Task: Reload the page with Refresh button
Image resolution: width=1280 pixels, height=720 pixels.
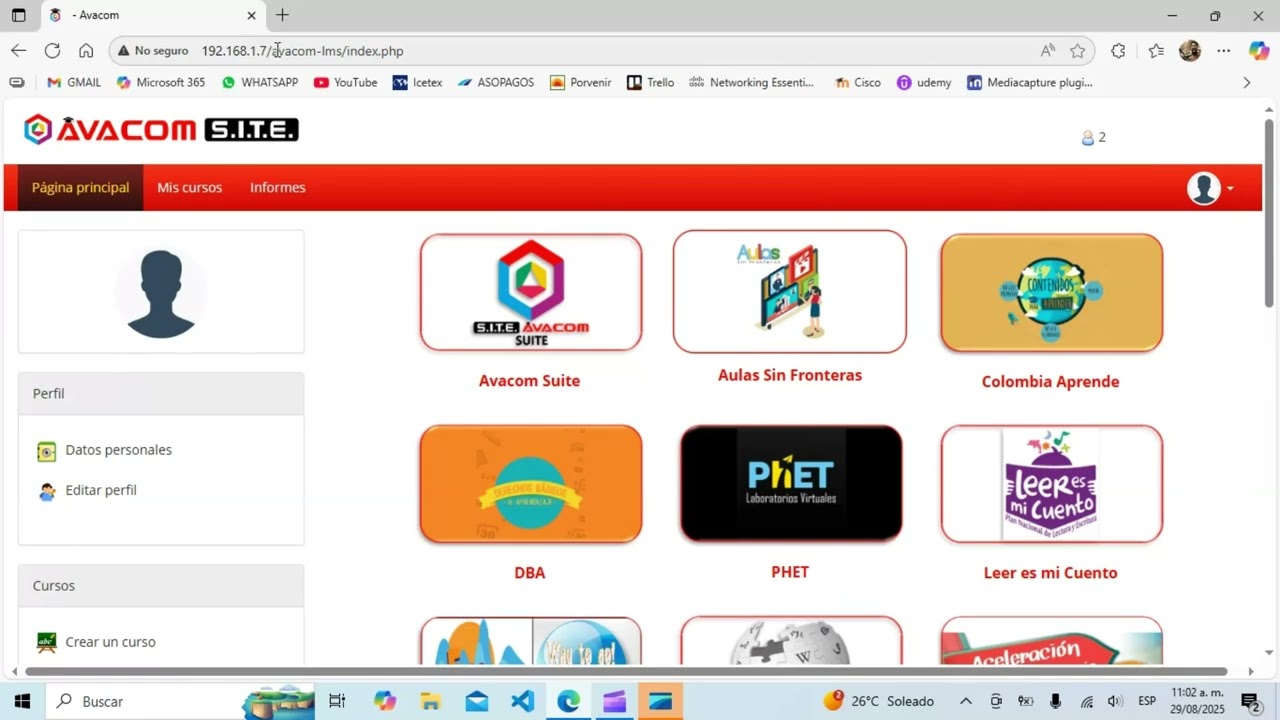Action: tap(52, 50)
